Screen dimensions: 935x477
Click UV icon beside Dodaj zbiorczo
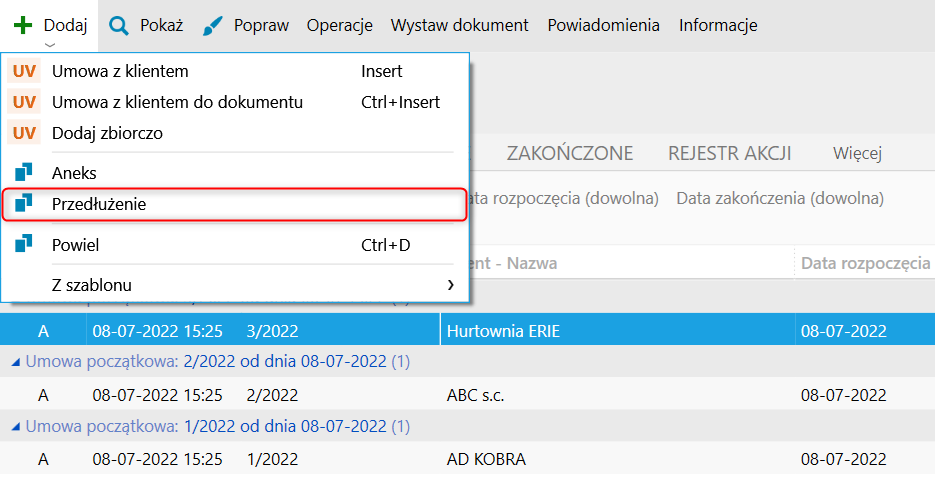click(24, 133)
